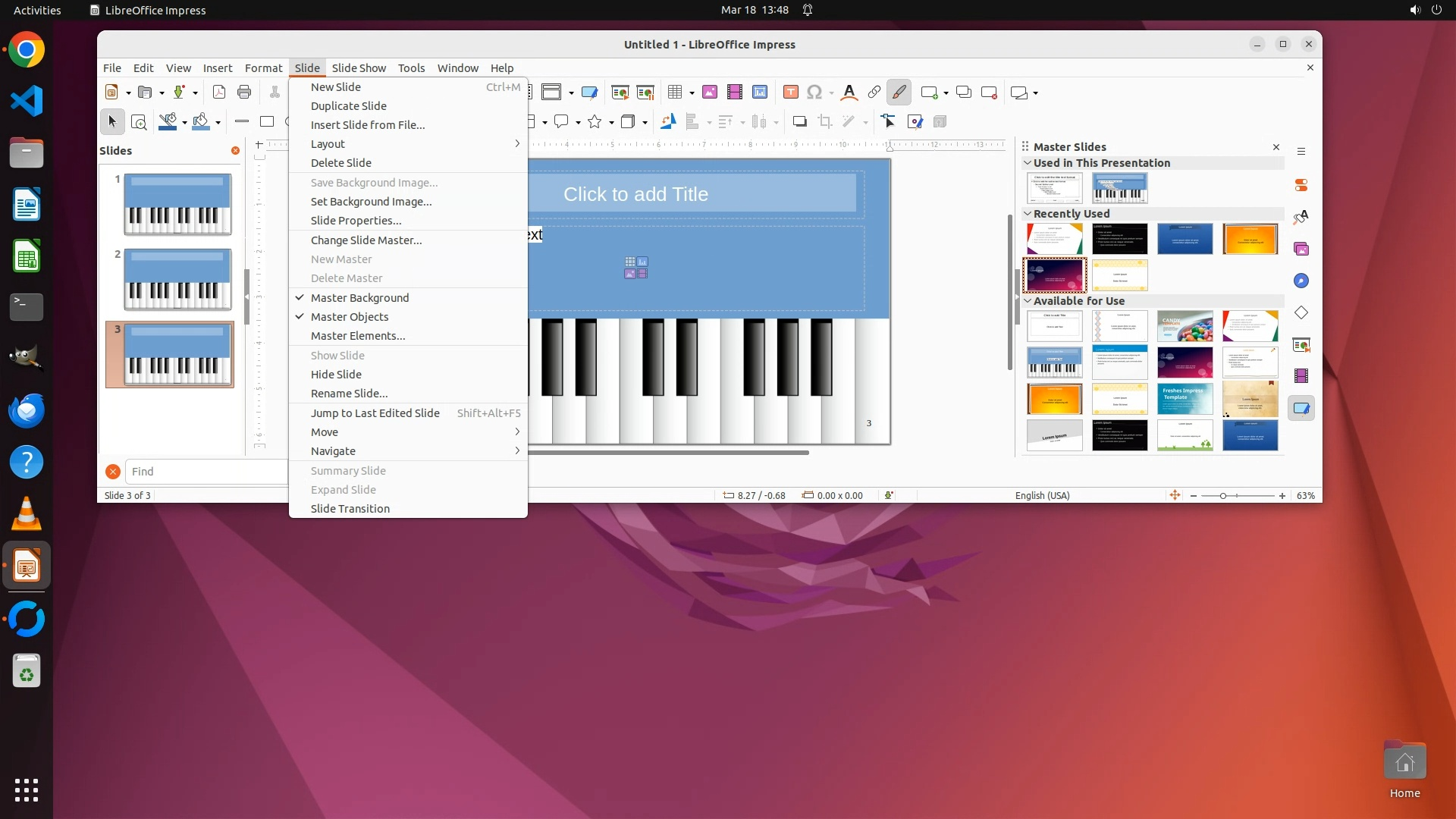Uncheck Master Objects menu item

349,317
